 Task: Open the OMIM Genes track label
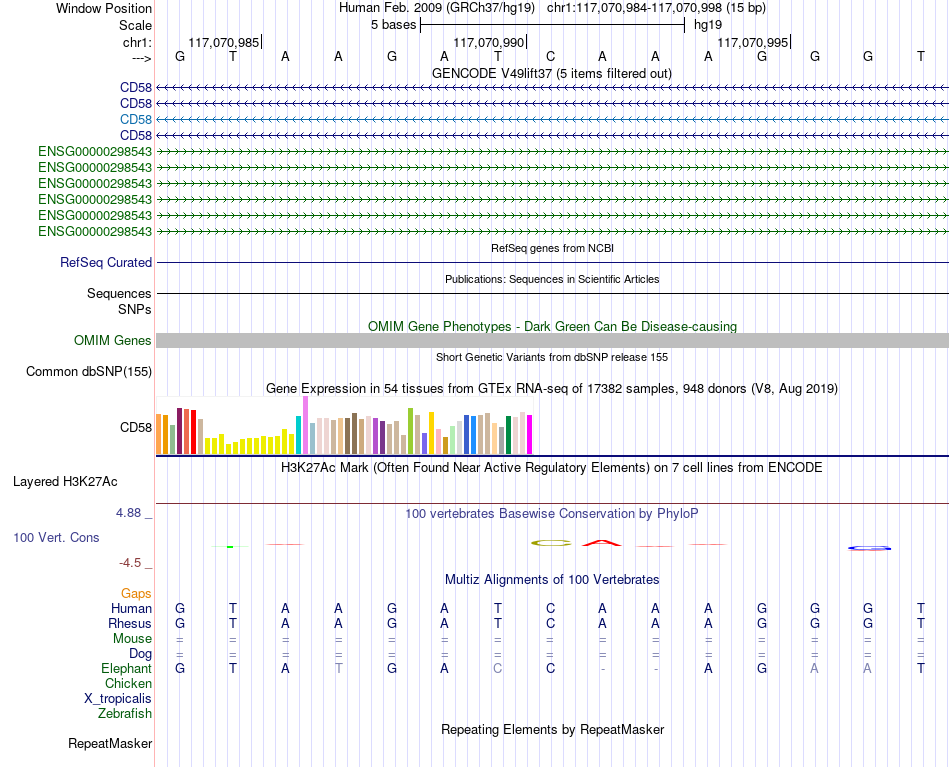(x=113, y=340)
